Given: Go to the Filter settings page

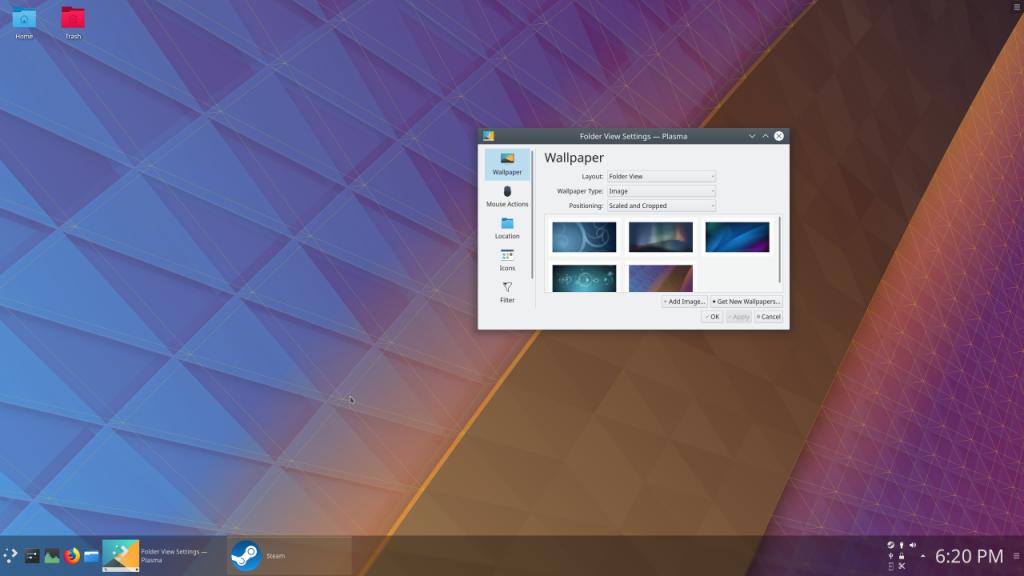Looking at the screenshot, I should 507,292.
